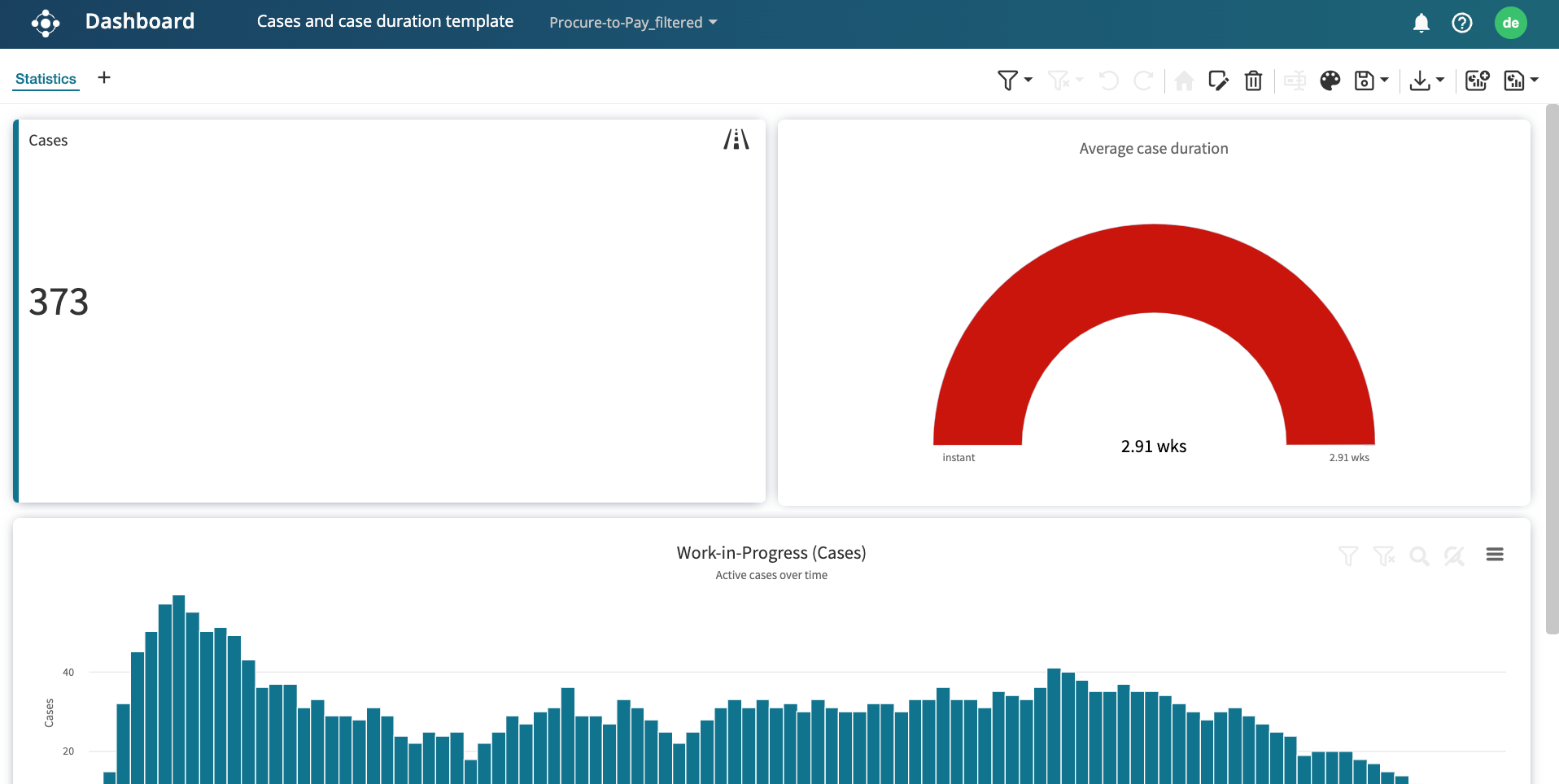Viewport: 1559px width, 784px height.
Task: Click the Cases card title
Action: [x=48, y=141]
